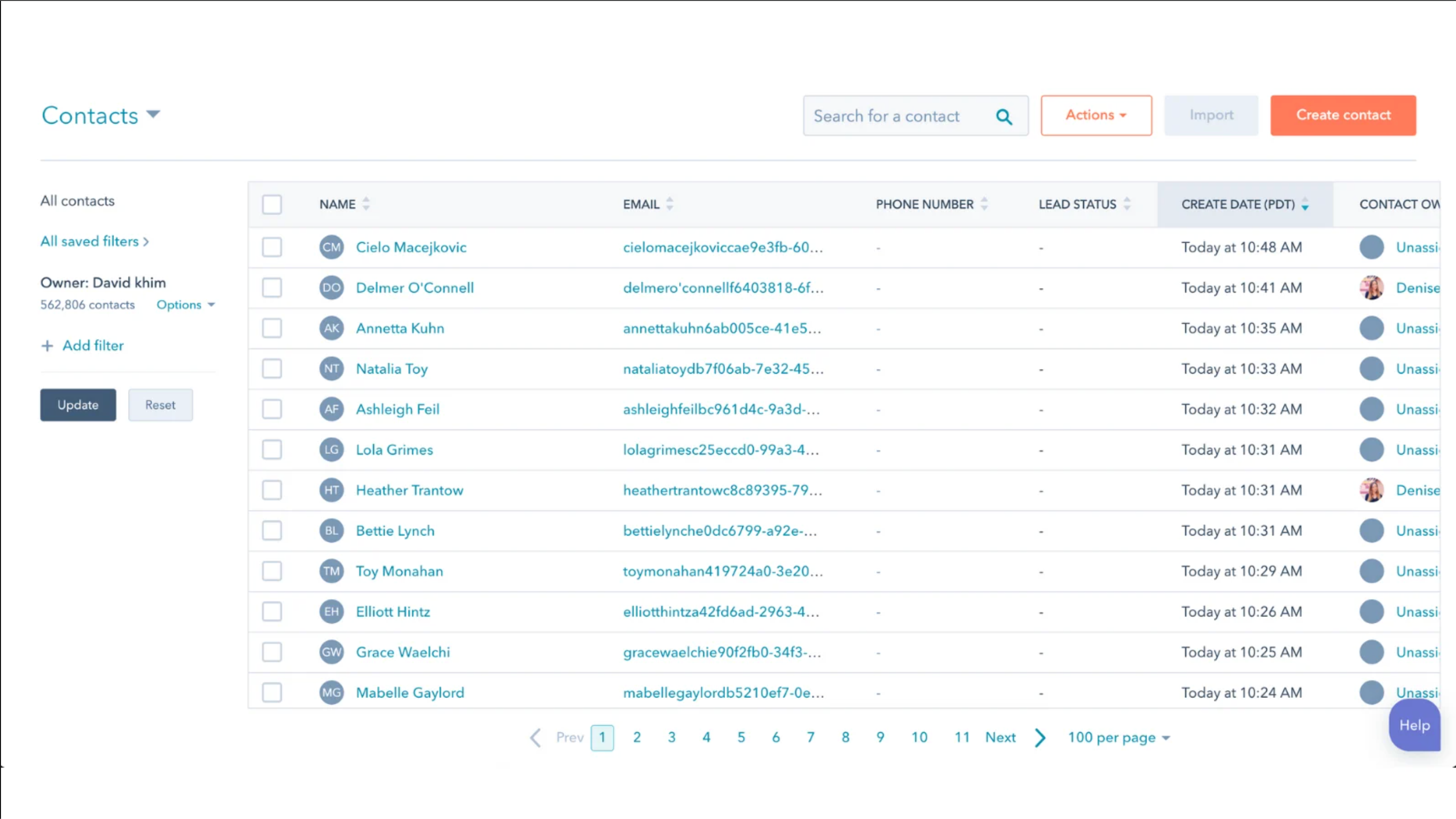
Task: Click Add filter link
Action: pyautogui.click(x=93, y=346)
